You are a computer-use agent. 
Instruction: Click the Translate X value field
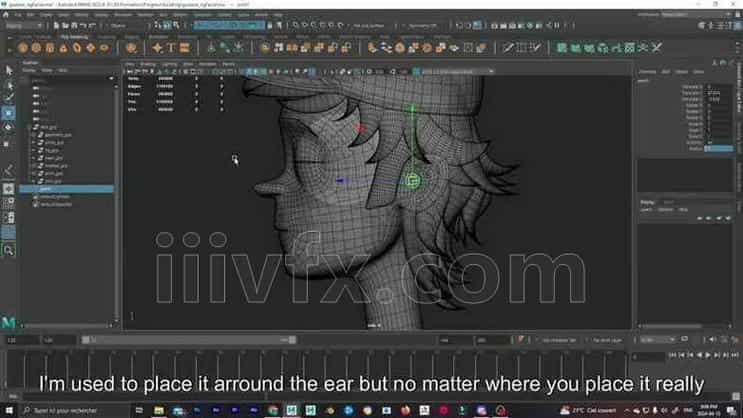click(x=719, y=87)
